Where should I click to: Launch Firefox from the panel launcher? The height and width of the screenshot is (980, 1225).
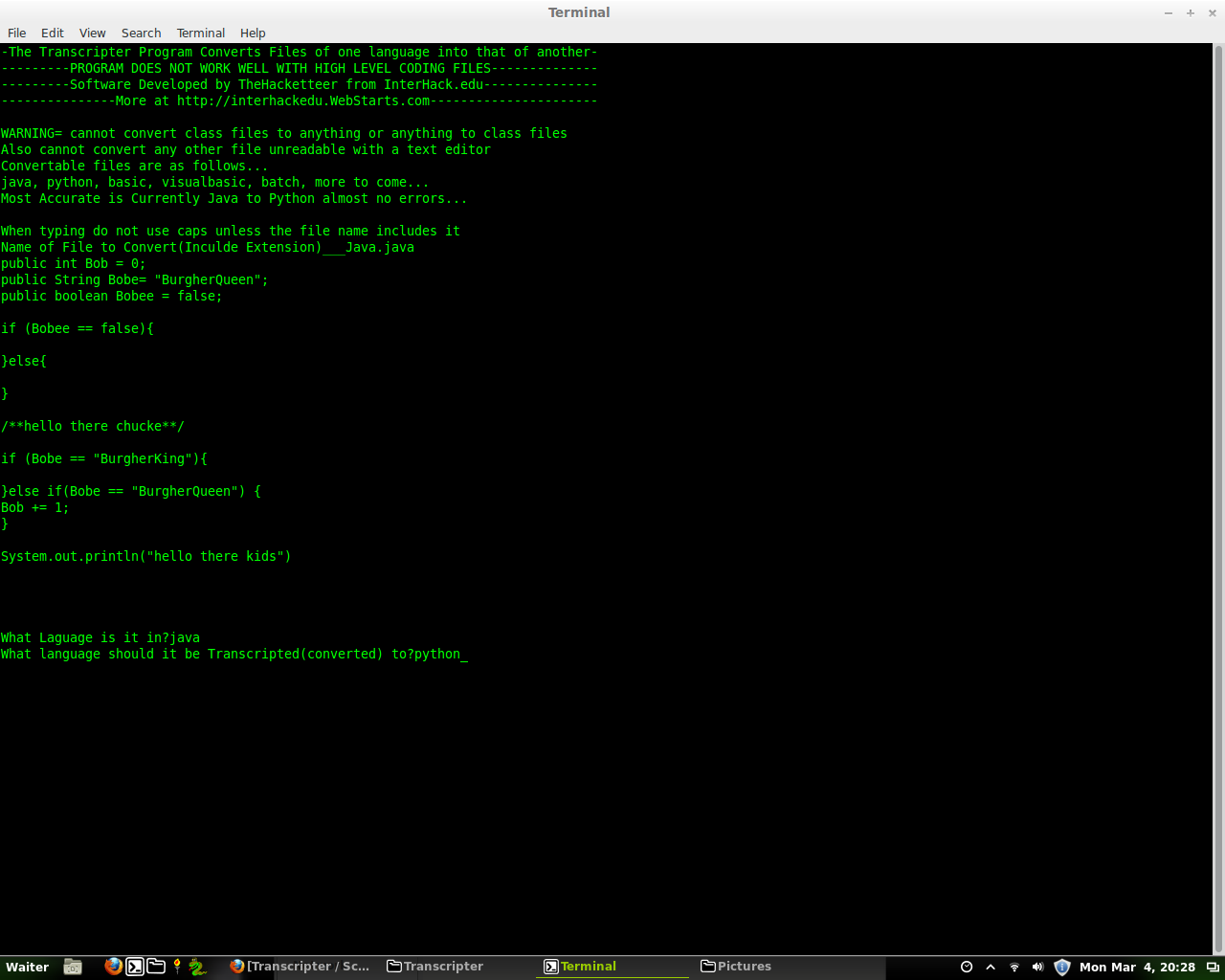[x=113, y=967]
